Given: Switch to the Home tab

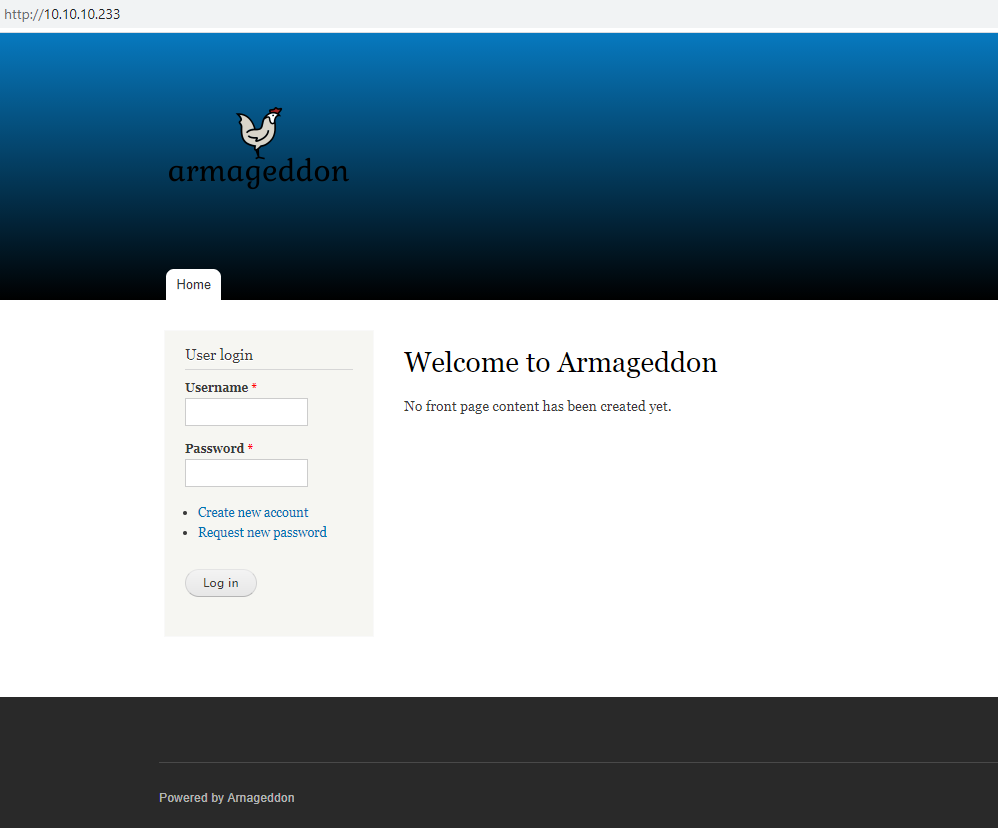Looking at the screenshot, I should (193, 285).
